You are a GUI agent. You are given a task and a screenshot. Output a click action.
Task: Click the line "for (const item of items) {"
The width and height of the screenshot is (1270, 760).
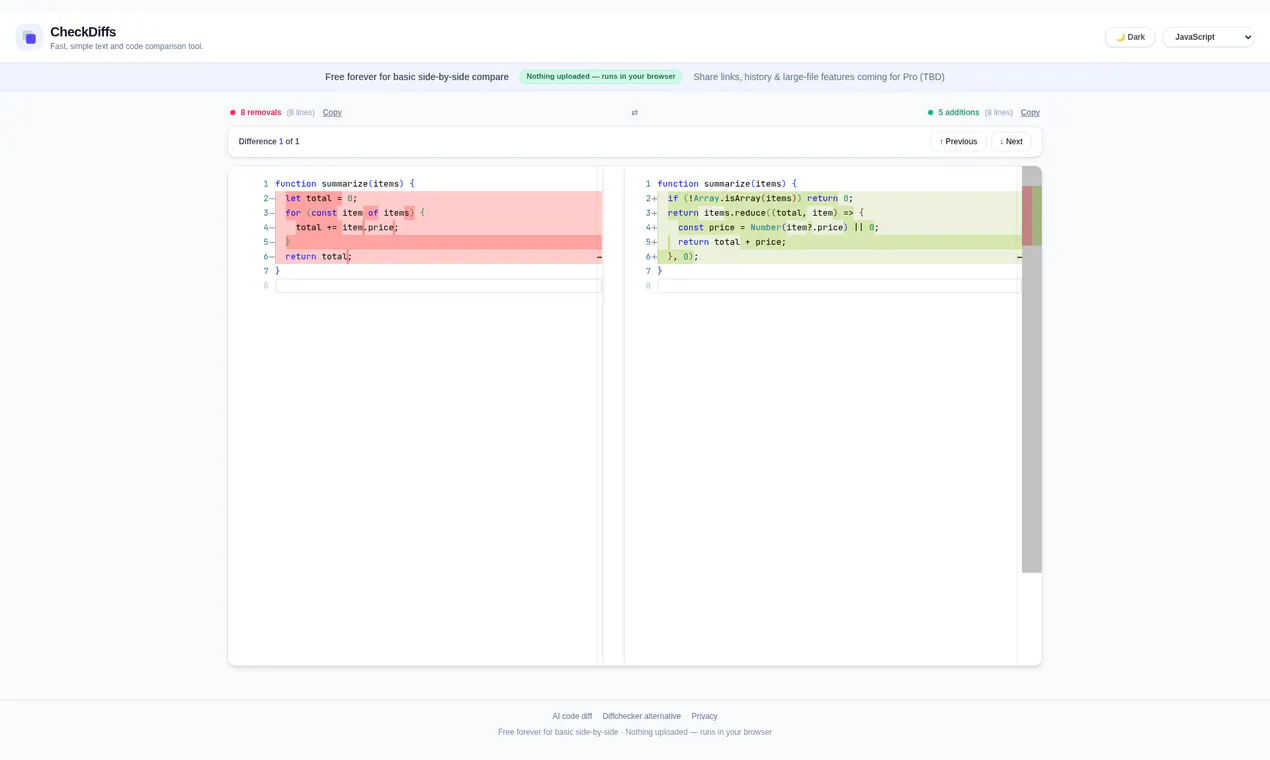pyautogui.click(x=355, y=213)
